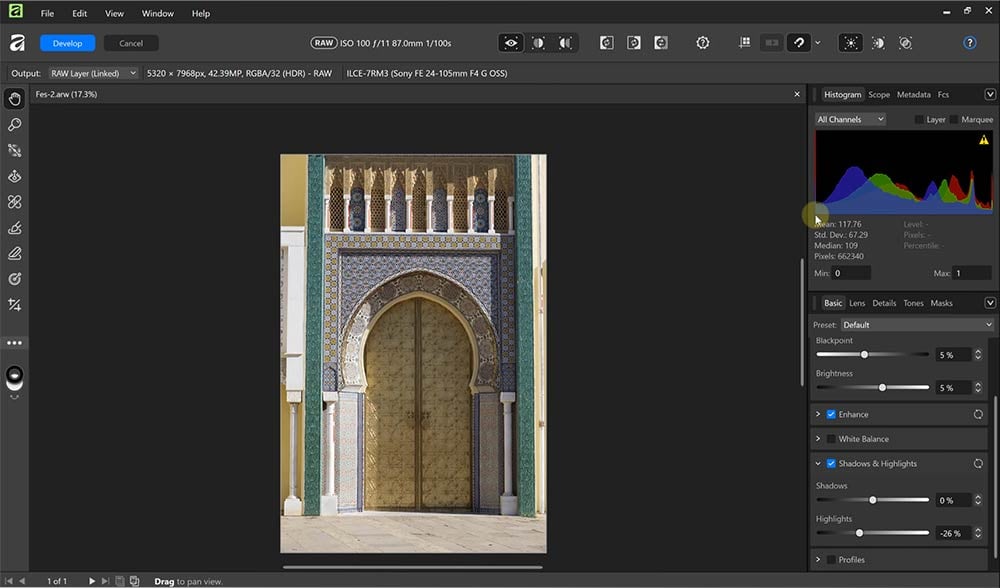This screenshot has width=1000, height=588.
Task: Toggle the snapping magnet icon
Action: pos(798,42)
